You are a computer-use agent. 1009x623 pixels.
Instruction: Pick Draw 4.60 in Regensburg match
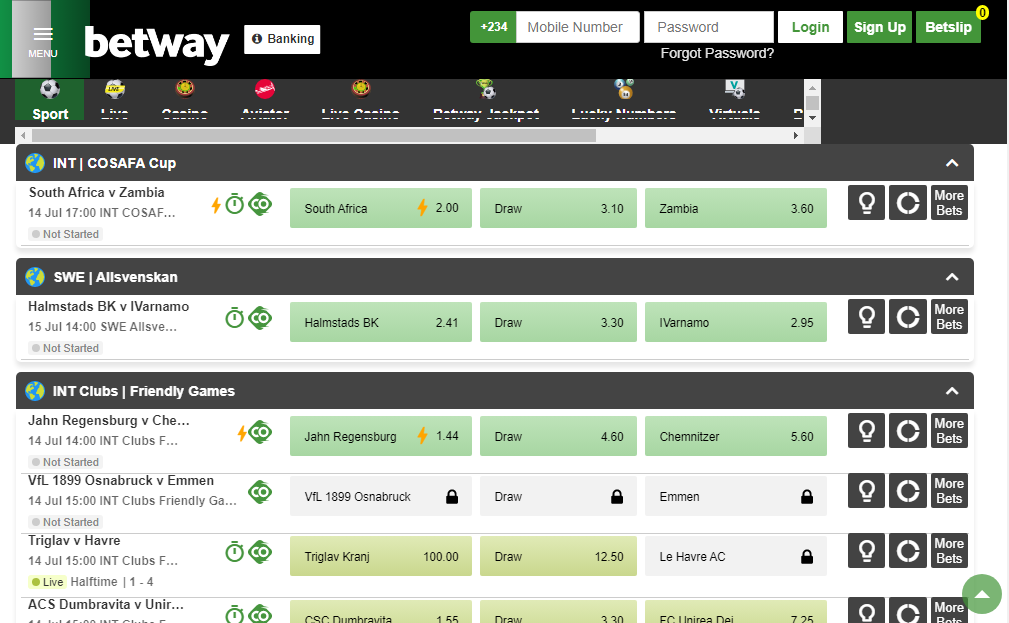click(x=558, y=436)
